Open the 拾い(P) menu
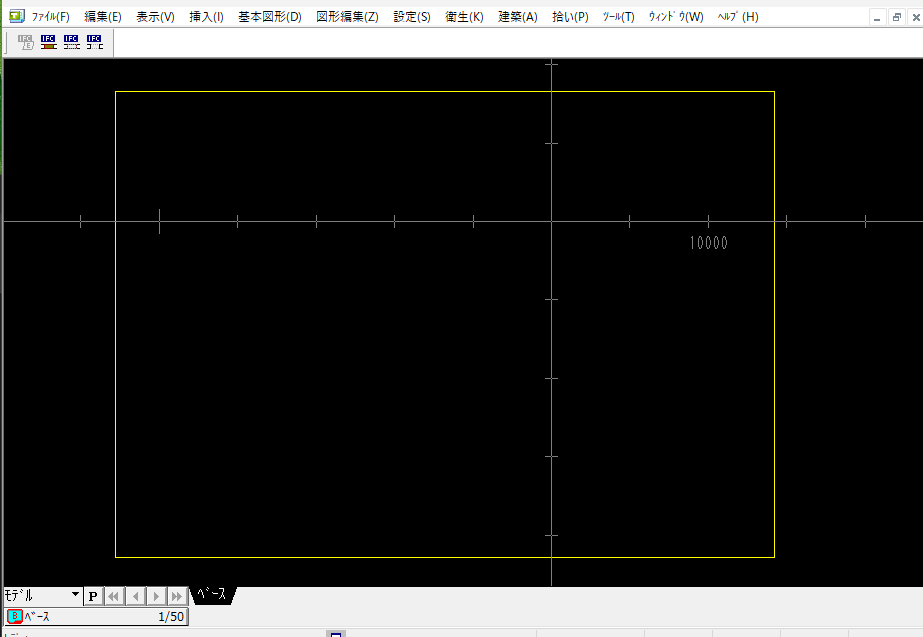The width and height of the screenshot is (923, 637). click(x=570, y=17)
